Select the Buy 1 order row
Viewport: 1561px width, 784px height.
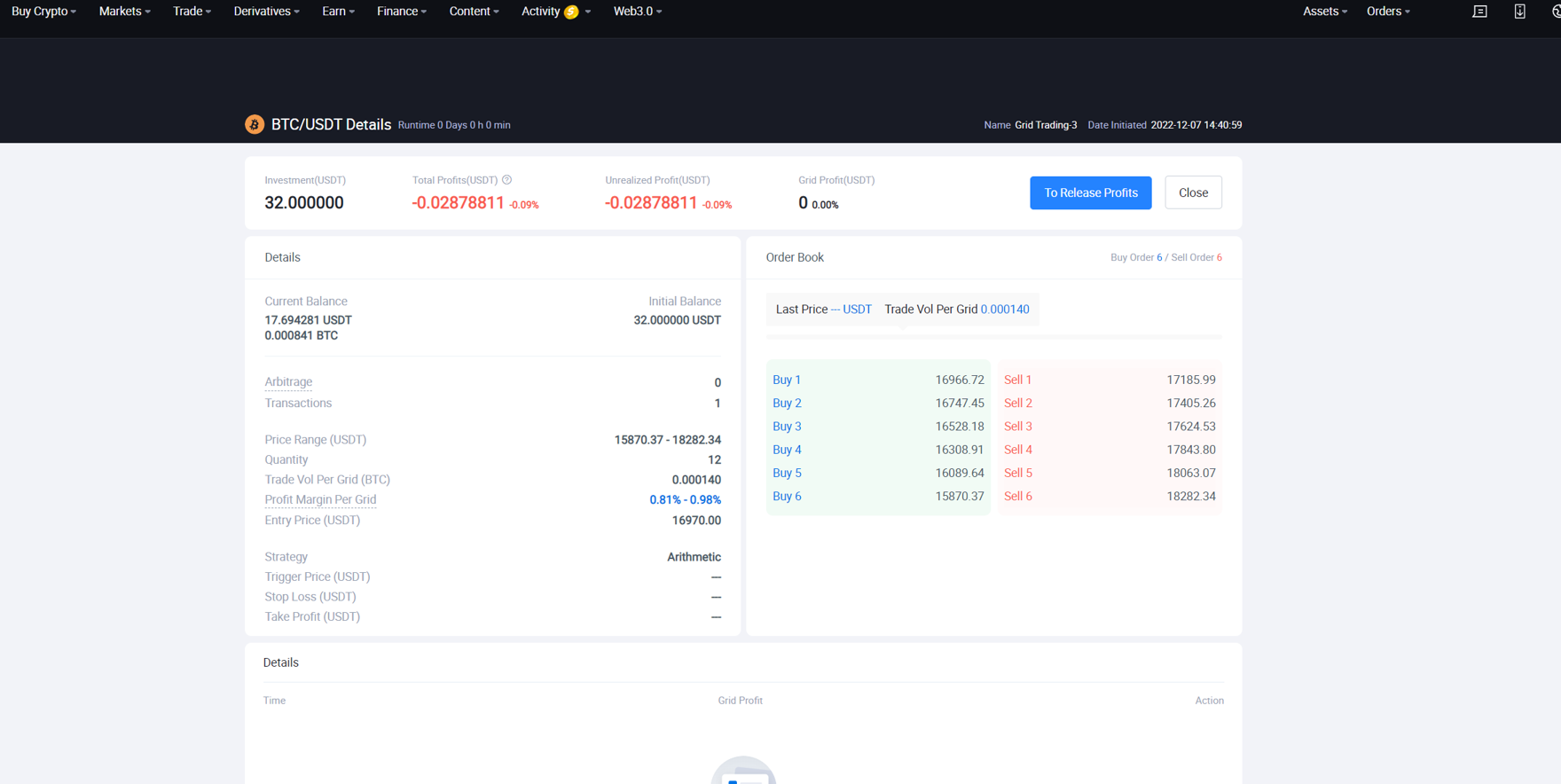(x=877, y=380)
